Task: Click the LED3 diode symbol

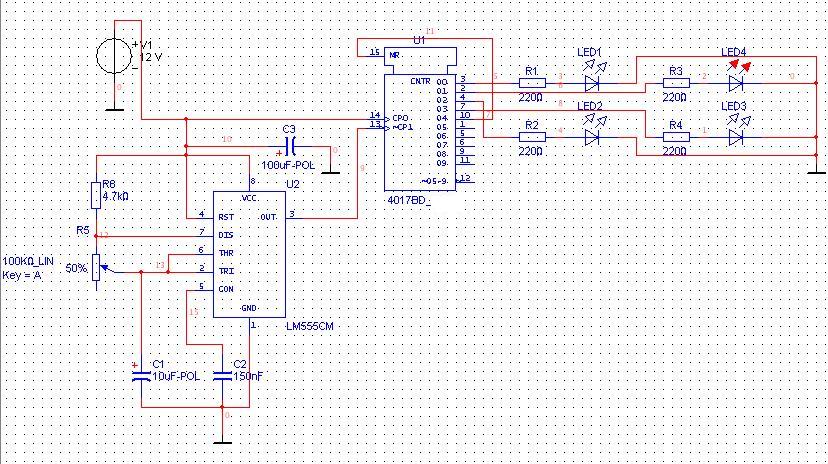Action: point(736,136)
